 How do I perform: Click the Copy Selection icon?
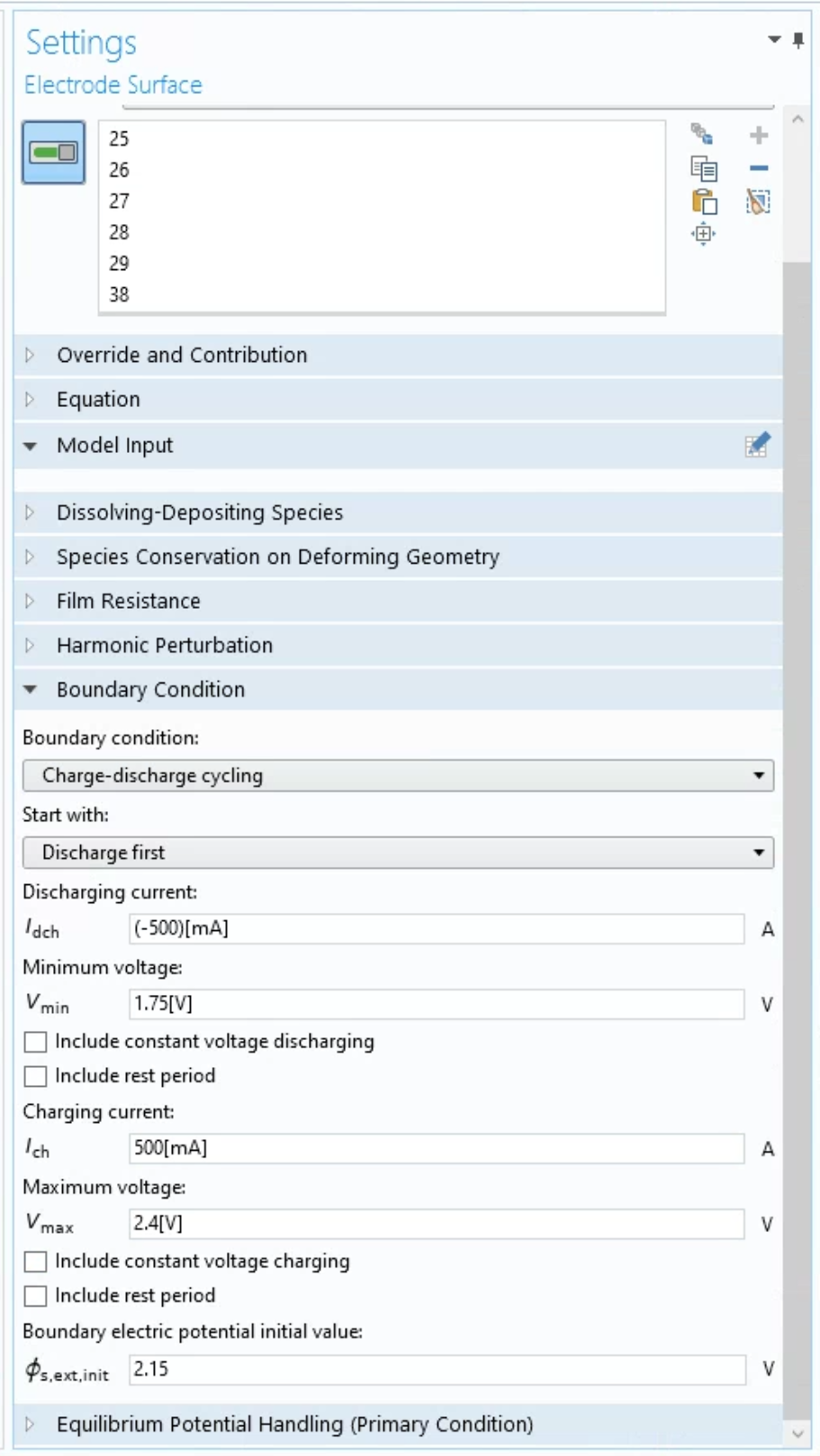coord(703,168)
